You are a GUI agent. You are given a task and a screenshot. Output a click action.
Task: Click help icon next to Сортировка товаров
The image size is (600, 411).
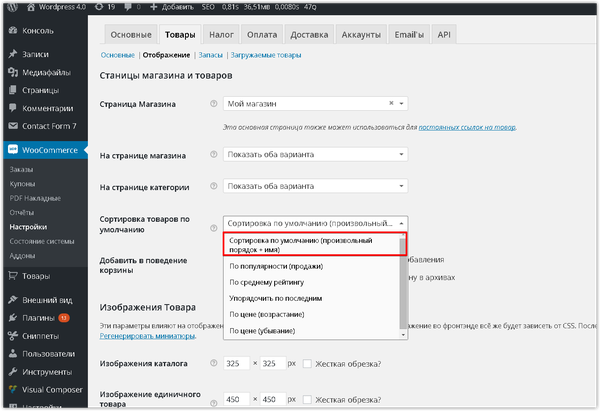(x=214, y=228)
